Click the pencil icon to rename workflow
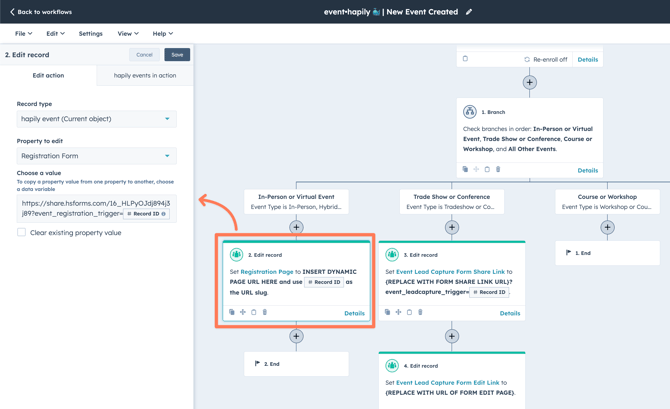This screenshot has width=670, height=409. click(469, 12)
